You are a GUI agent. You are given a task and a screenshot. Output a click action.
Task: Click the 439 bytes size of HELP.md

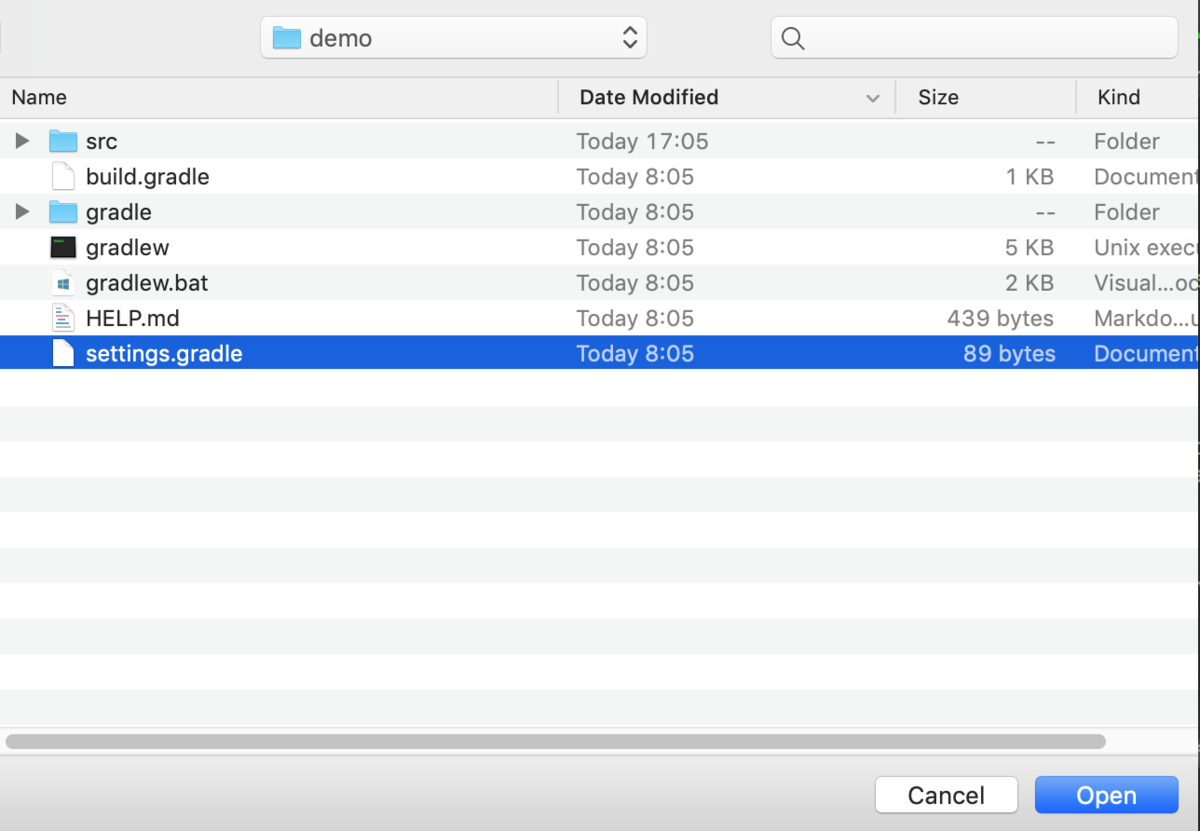1000,318
